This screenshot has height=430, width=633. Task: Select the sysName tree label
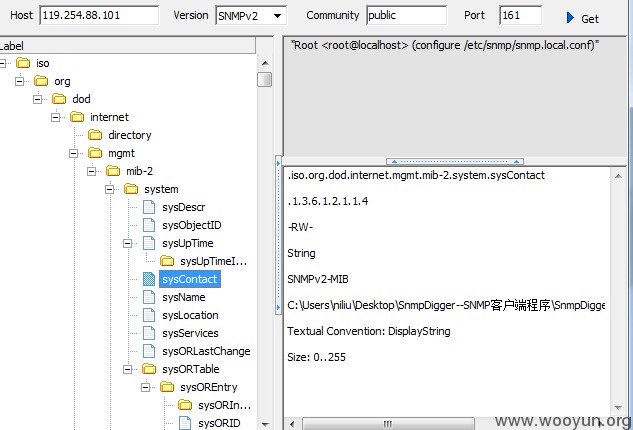tap(184, 297)
